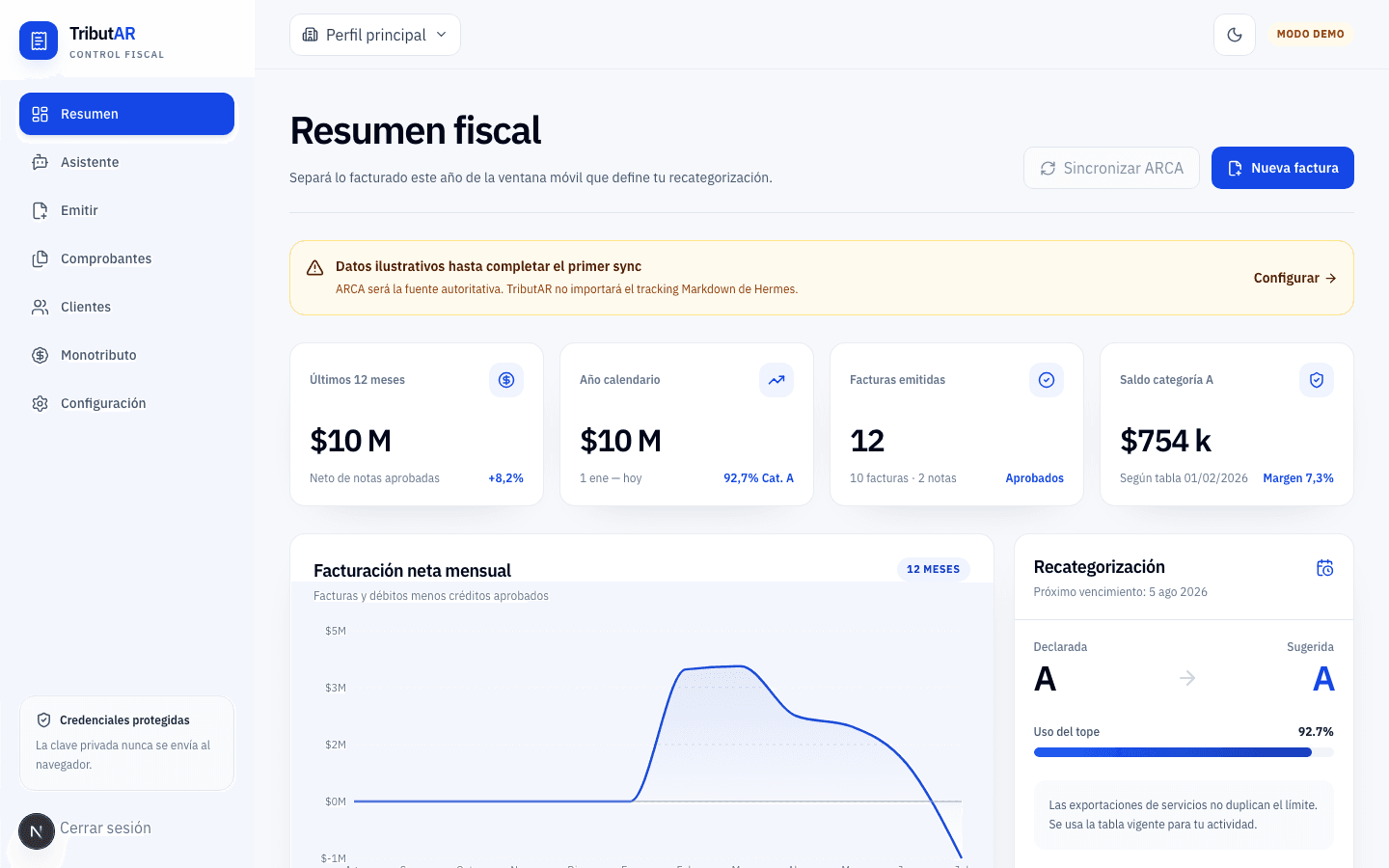1389x868 pixels.
Task: Click the calendar clock icon in Recategorización
Action: 1325,568
